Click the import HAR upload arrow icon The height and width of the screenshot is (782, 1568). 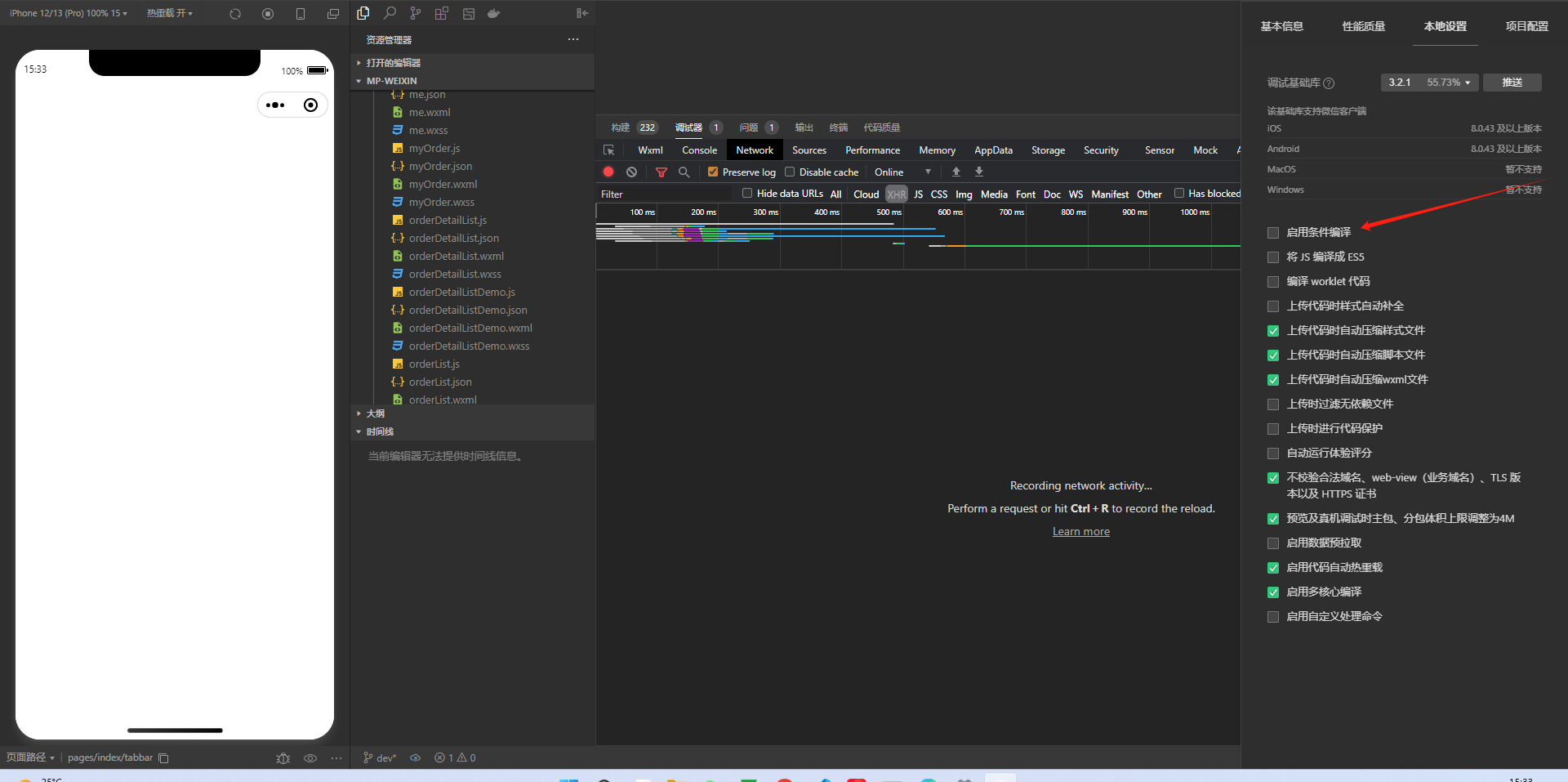tap(956, 172)
